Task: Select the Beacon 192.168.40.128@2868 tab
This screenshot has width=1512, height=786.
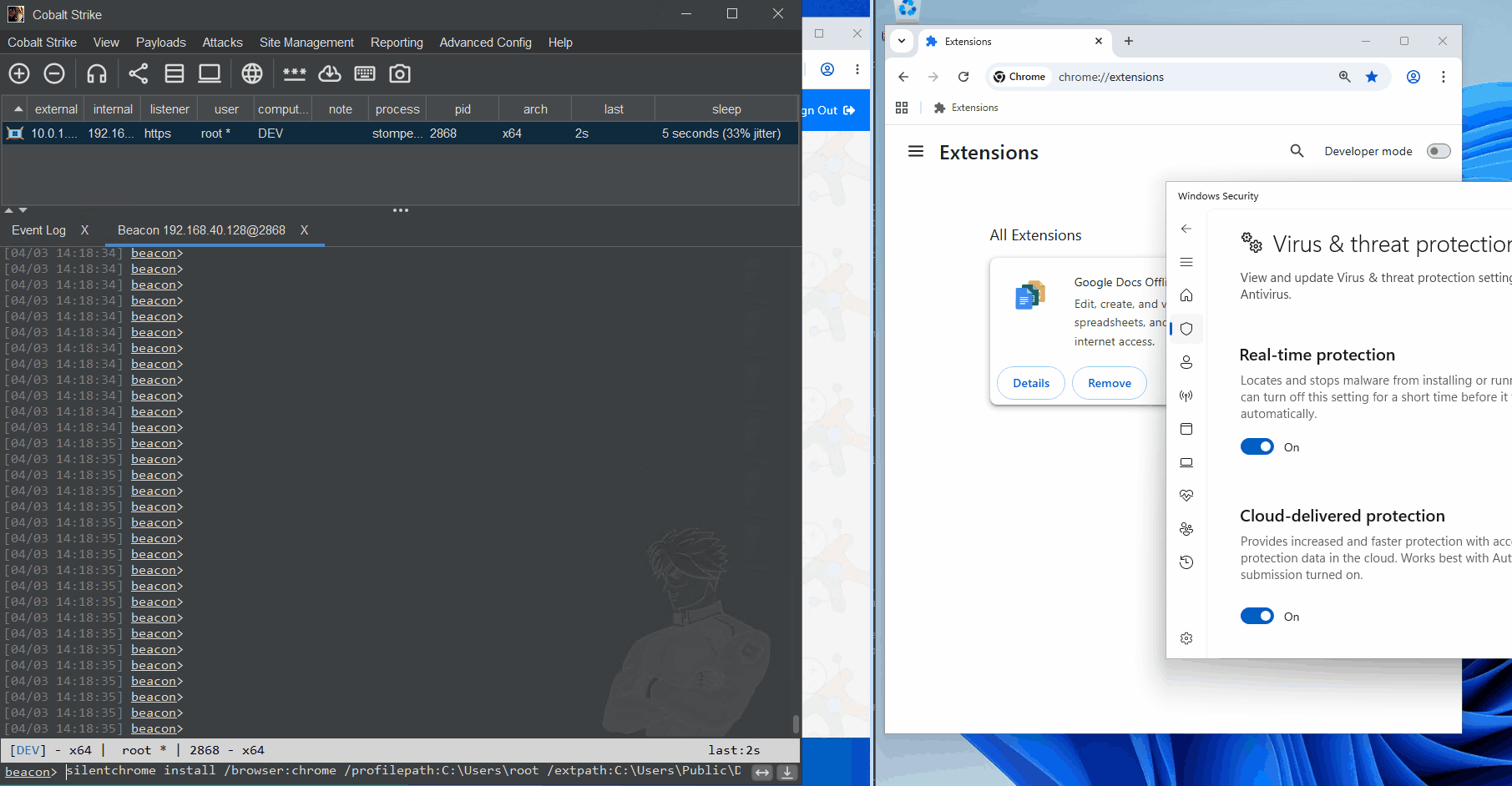Action: 201,230
